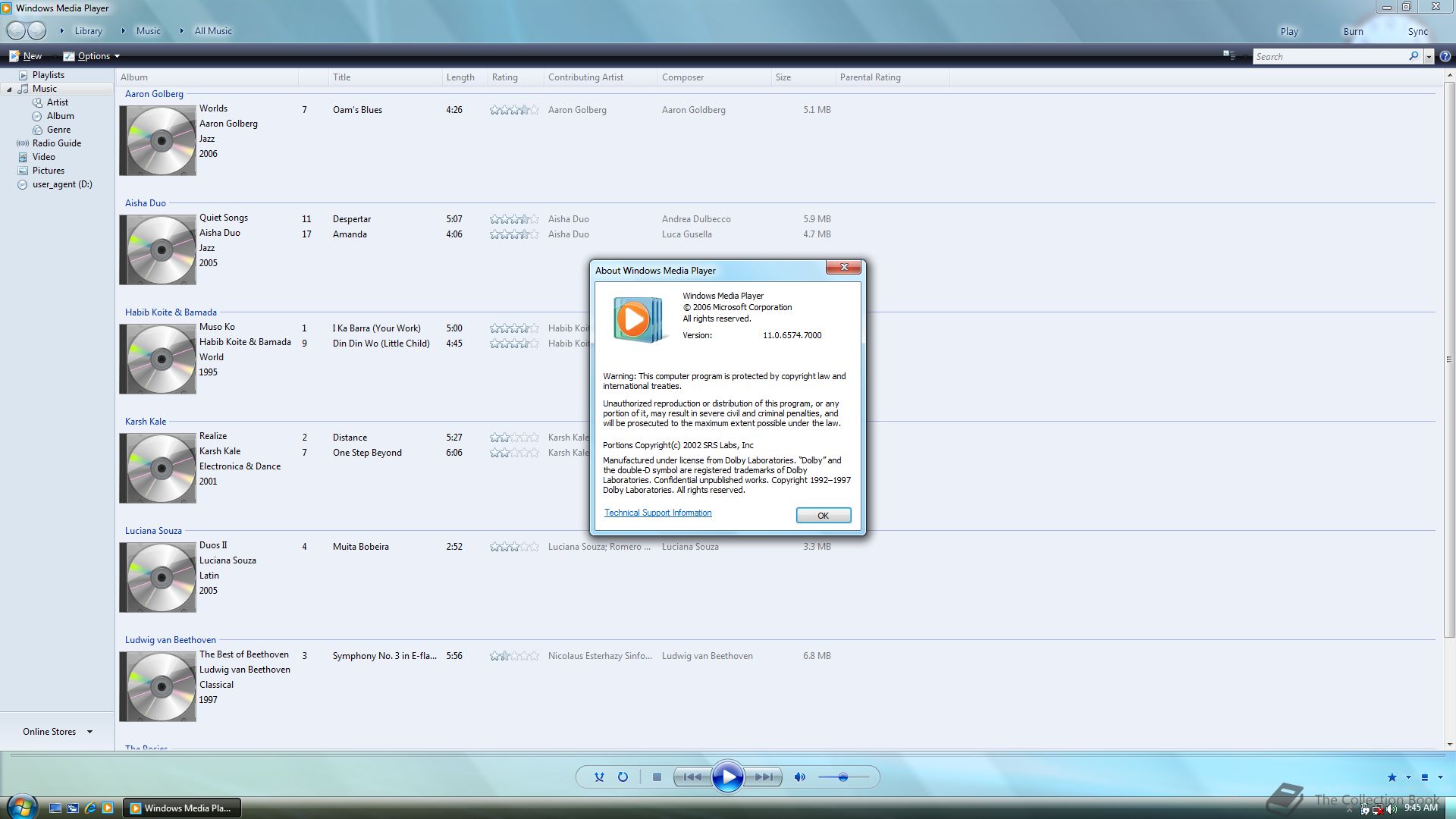Create a New playlist from toolbar
The image size is (1456, 819).
pos(25,56)
